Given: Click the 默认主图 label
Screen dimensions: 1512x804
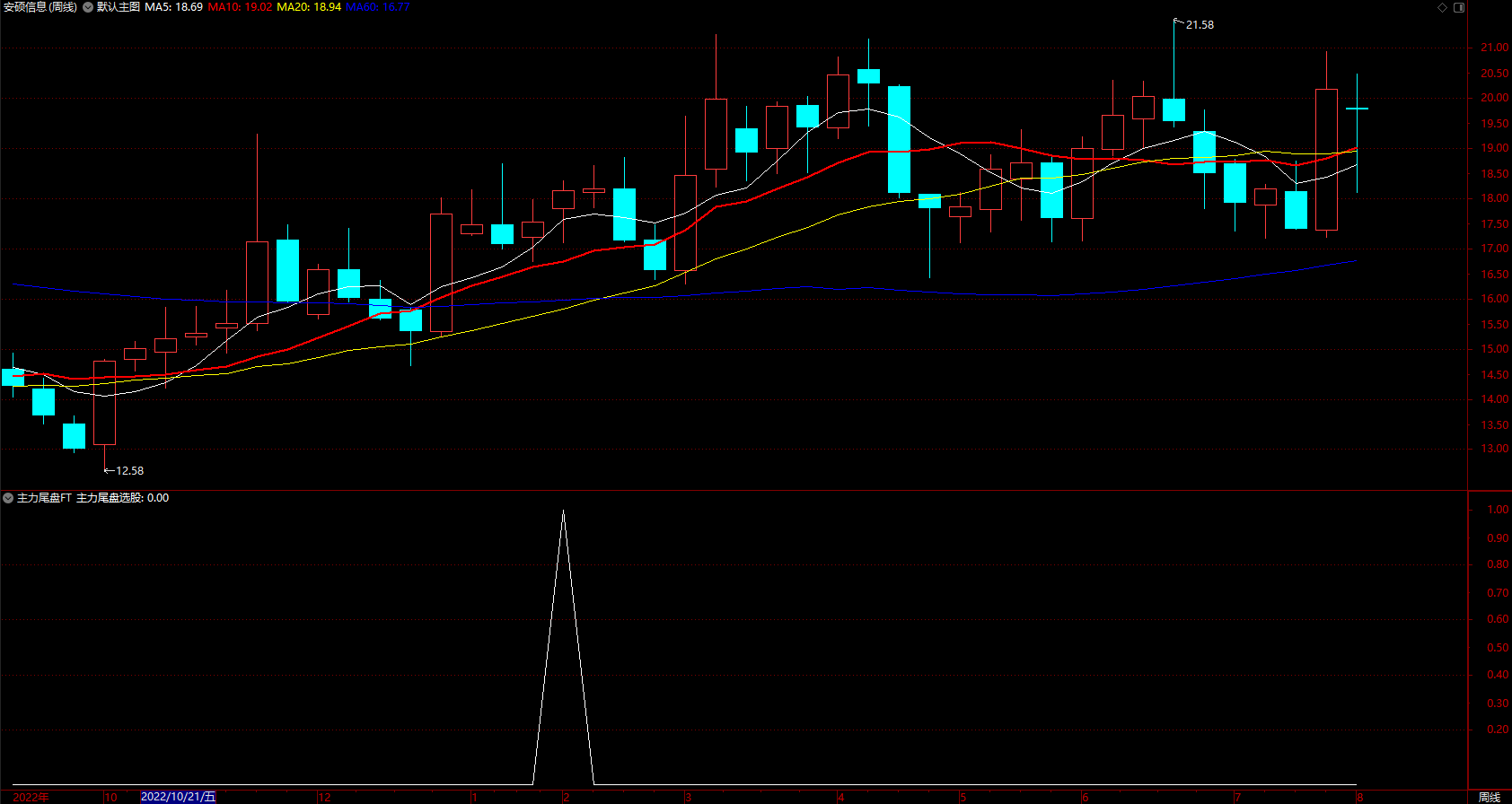Looking at the screenshot, I should [119, 7].
